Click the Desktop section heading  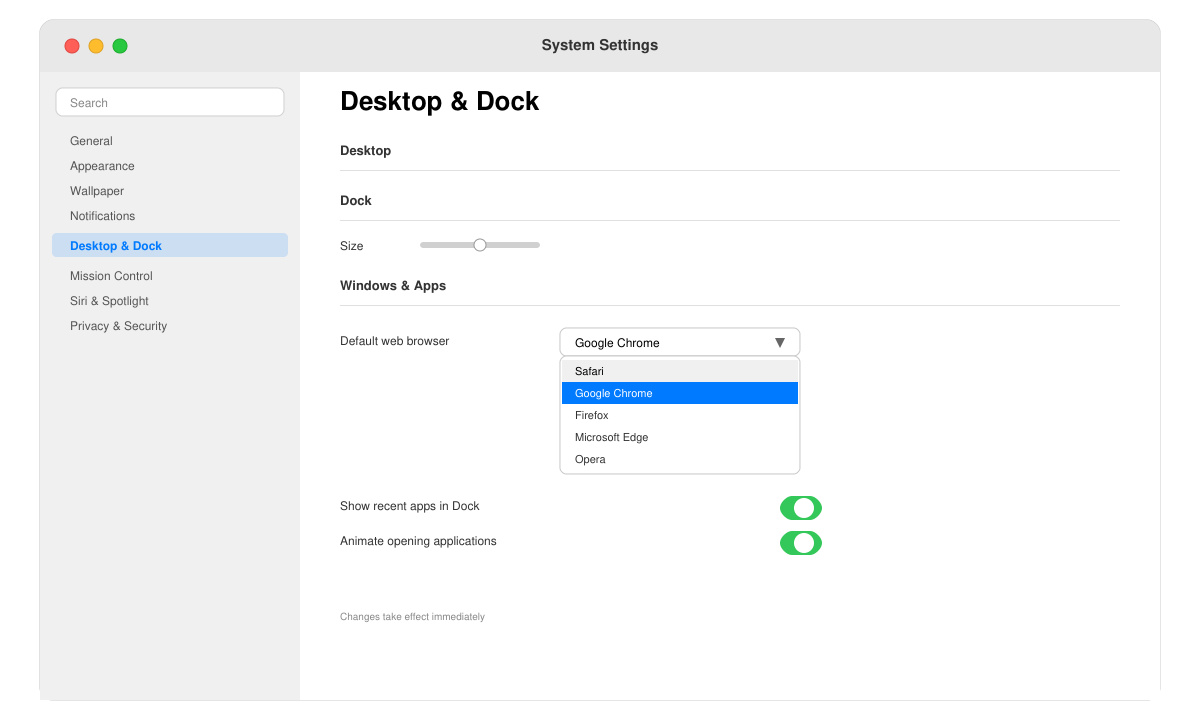click(x=366, y=151)
